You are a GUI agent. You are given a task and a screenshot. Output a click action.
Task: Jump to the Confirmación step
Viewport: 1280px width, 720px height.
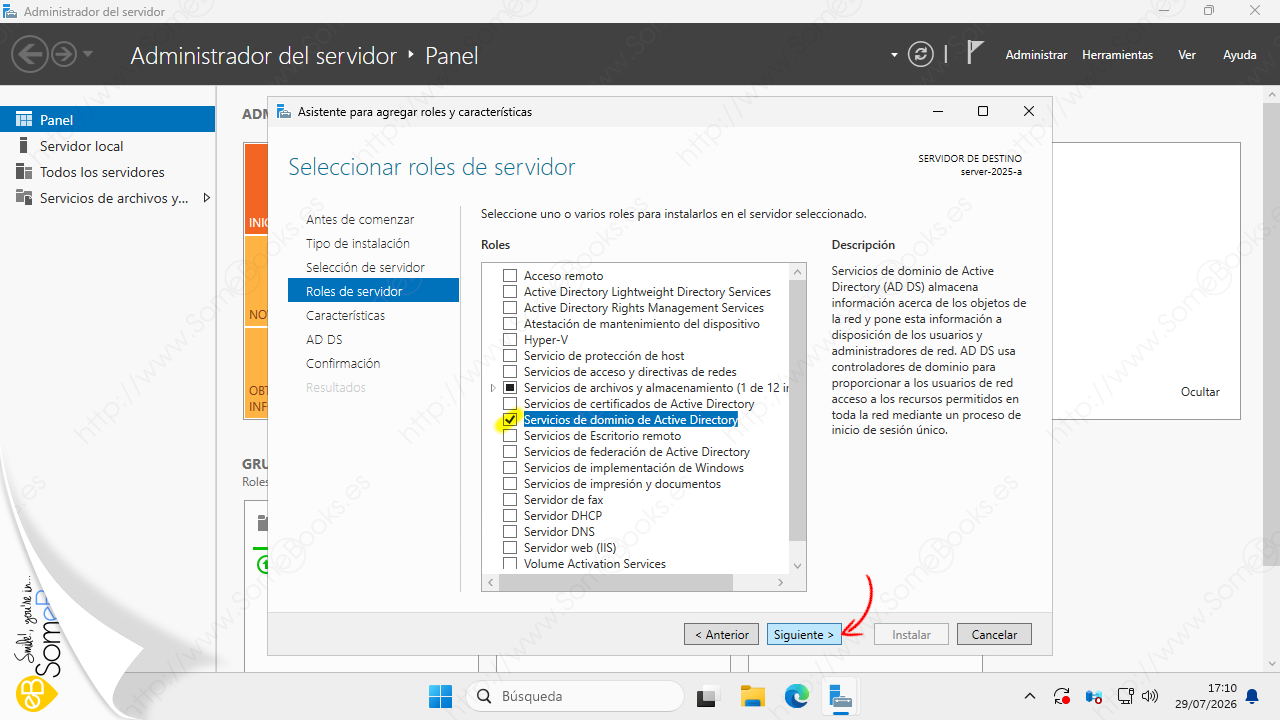pos(343,363)
